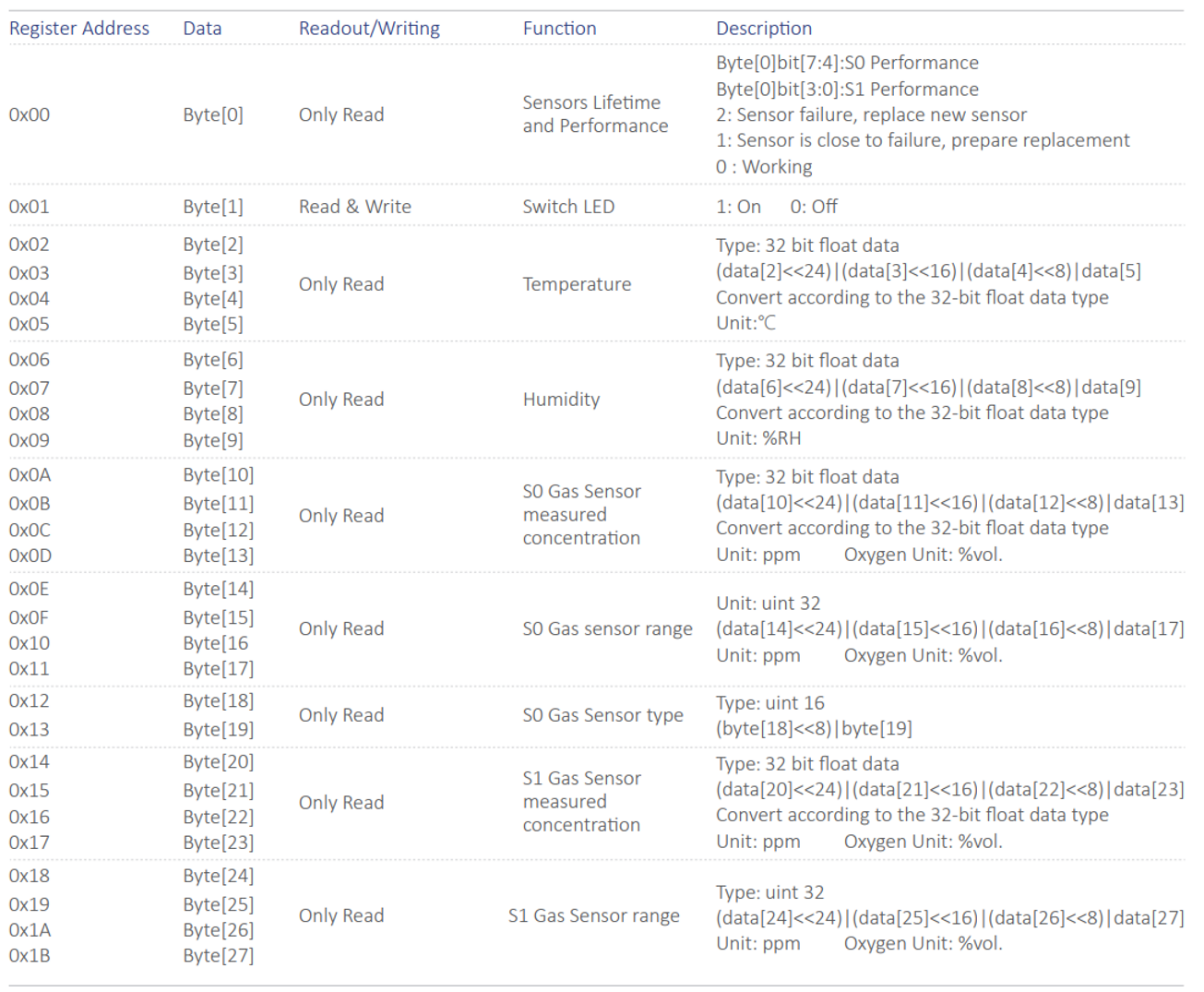Click the Humidity function cell
Image resolution: width=1204 pixels, height=992 pixels.
tap(561, 400)
